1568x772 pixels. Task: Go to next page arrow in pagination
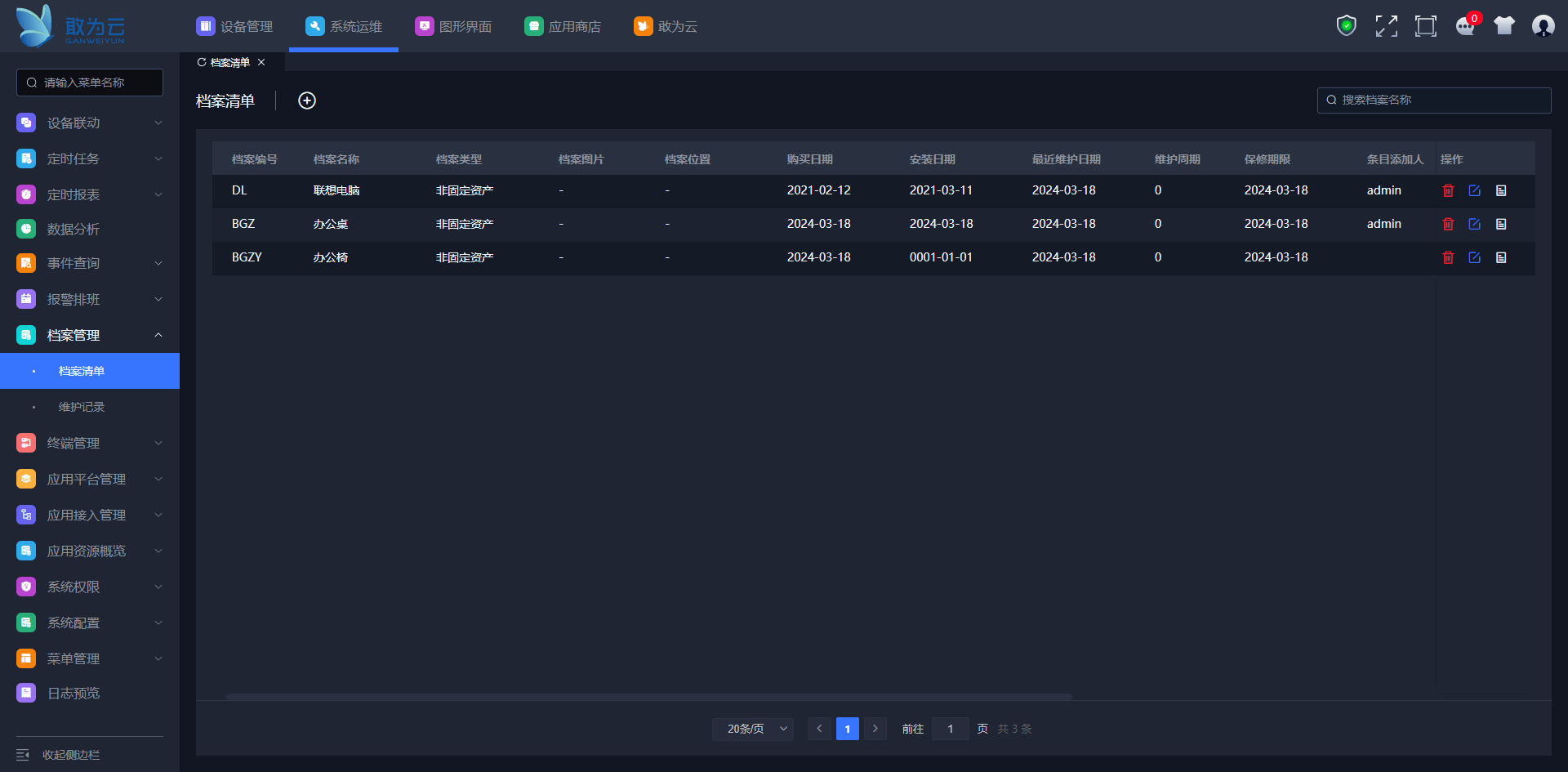pyautogui.click(x=875, y=729)
